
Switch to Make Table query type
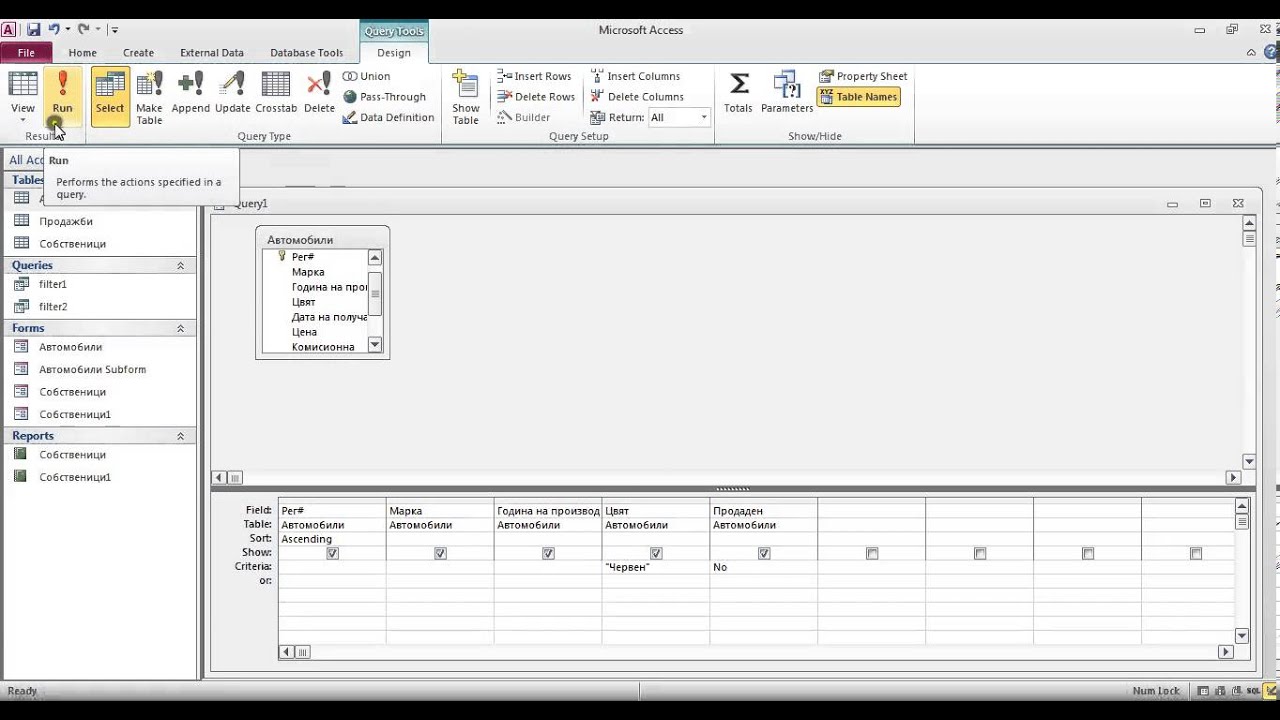(149, 96)
